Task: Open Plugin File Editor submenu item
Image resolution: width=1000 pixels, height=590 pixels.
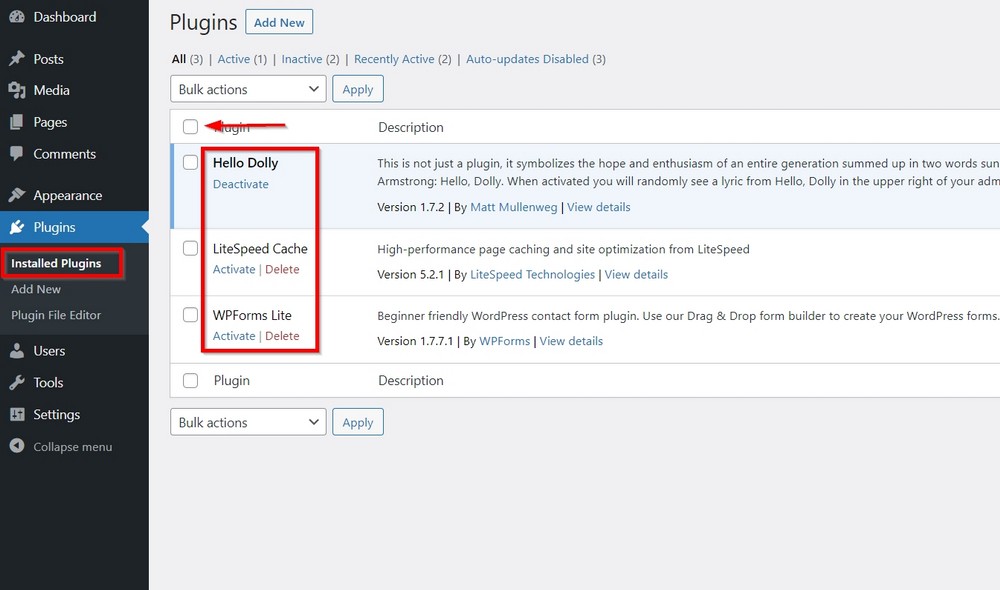Action: tap(56, 315)
